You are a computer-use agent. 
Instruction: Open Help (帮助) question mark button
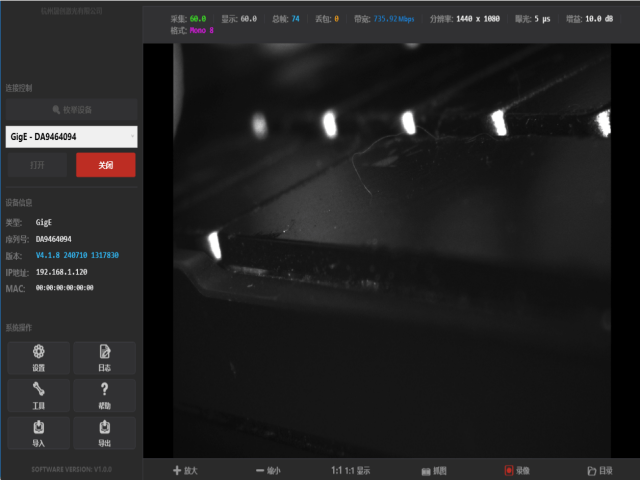(x=104, y=395)
